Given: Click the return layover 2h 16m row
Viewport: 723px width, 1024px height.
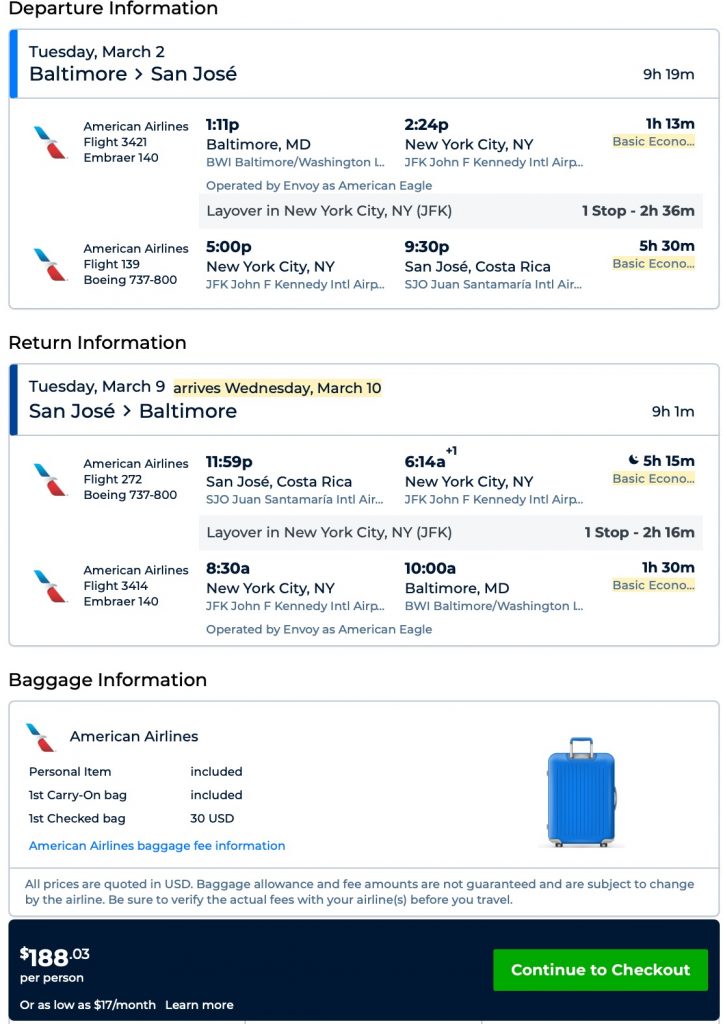Looking at the screenshot, I should coord(450,533).
